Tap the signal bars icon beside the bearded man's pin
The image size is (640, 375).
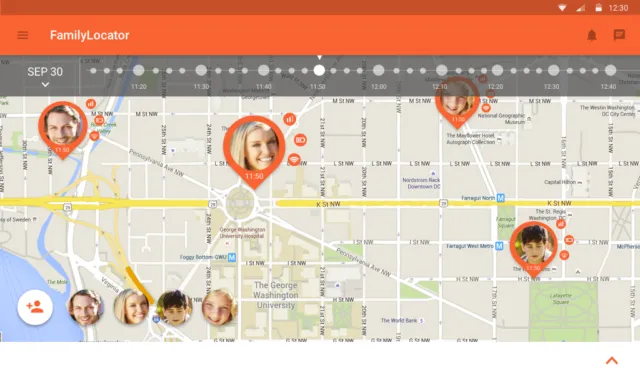[x=91, y=104]
